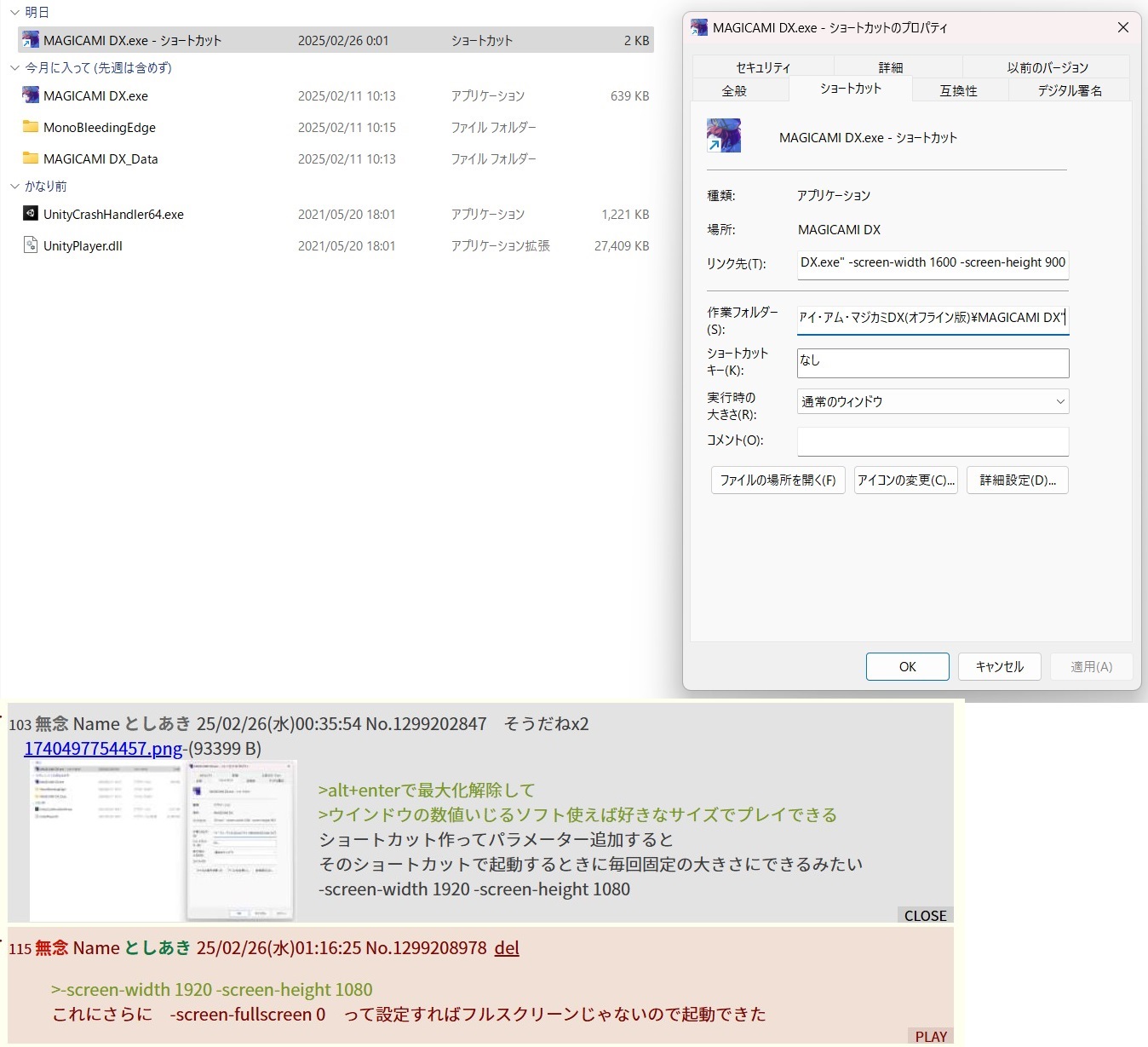This screenshot has height=1047, width=1148.
Task: Open the 詳細 tab
Action: 891,67
